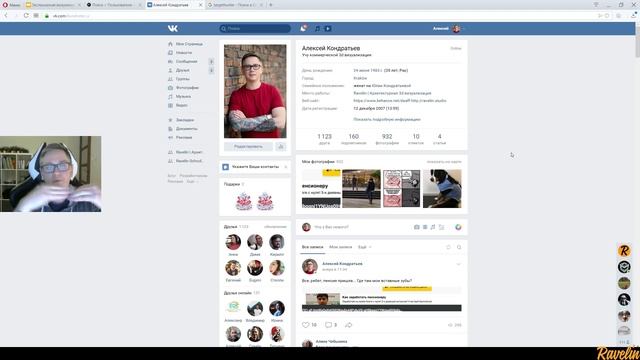Dismiss the Укажите Ваши контакты prompt
This screenshot has width=640, height=360.
pyautogui.click(x=286, y=167)
